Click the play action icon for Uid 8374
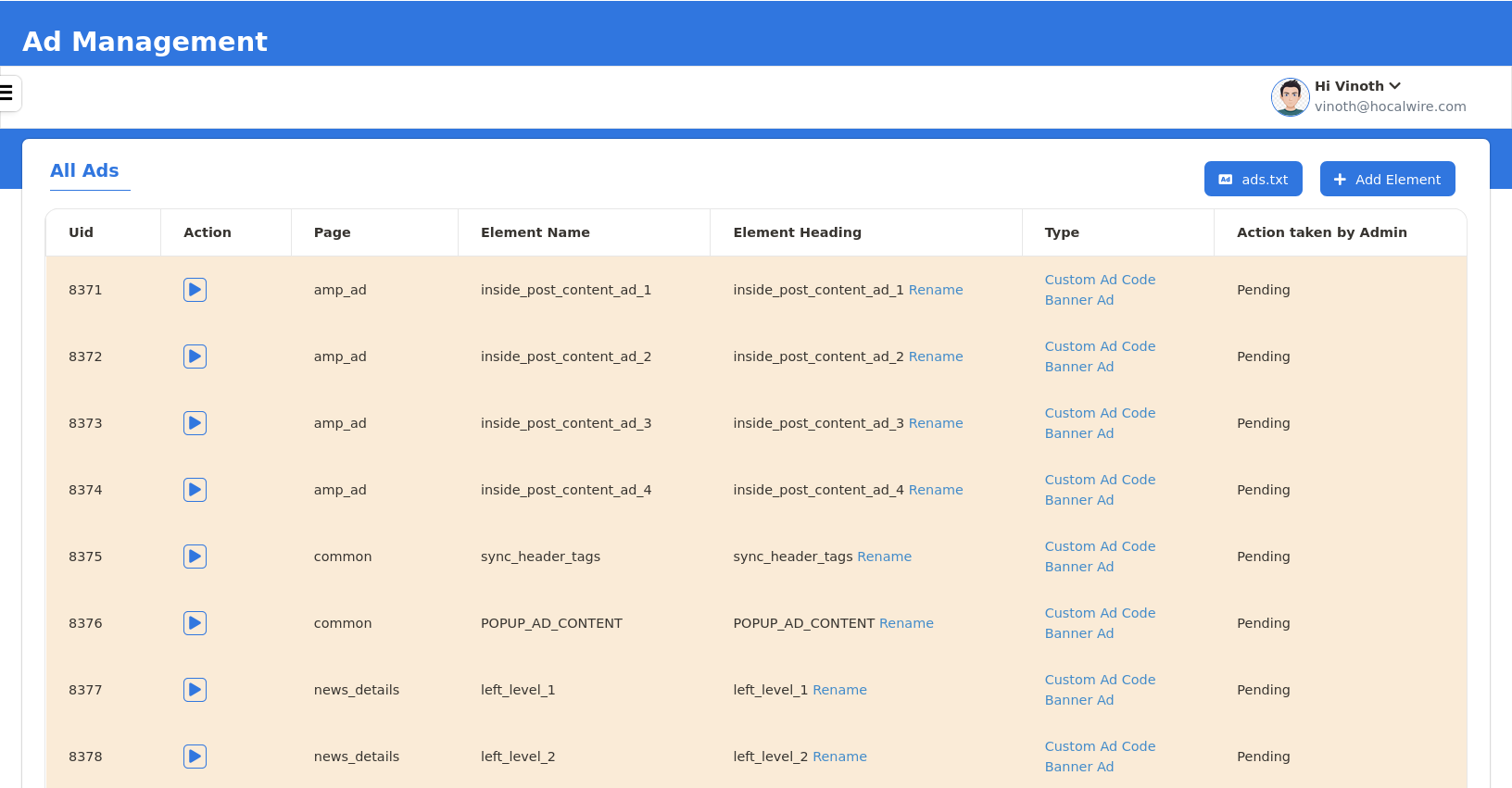The height and width of the screenshot is (788, 1512). tap(195, 490)
